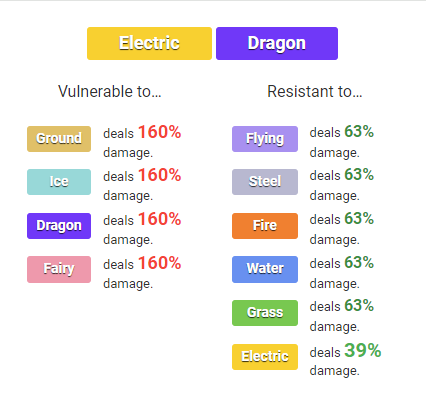Image resolution: width=426 pixels, height=396 pixels.
Task: Select the Ice type badge
Action: [x=59, y=182]
